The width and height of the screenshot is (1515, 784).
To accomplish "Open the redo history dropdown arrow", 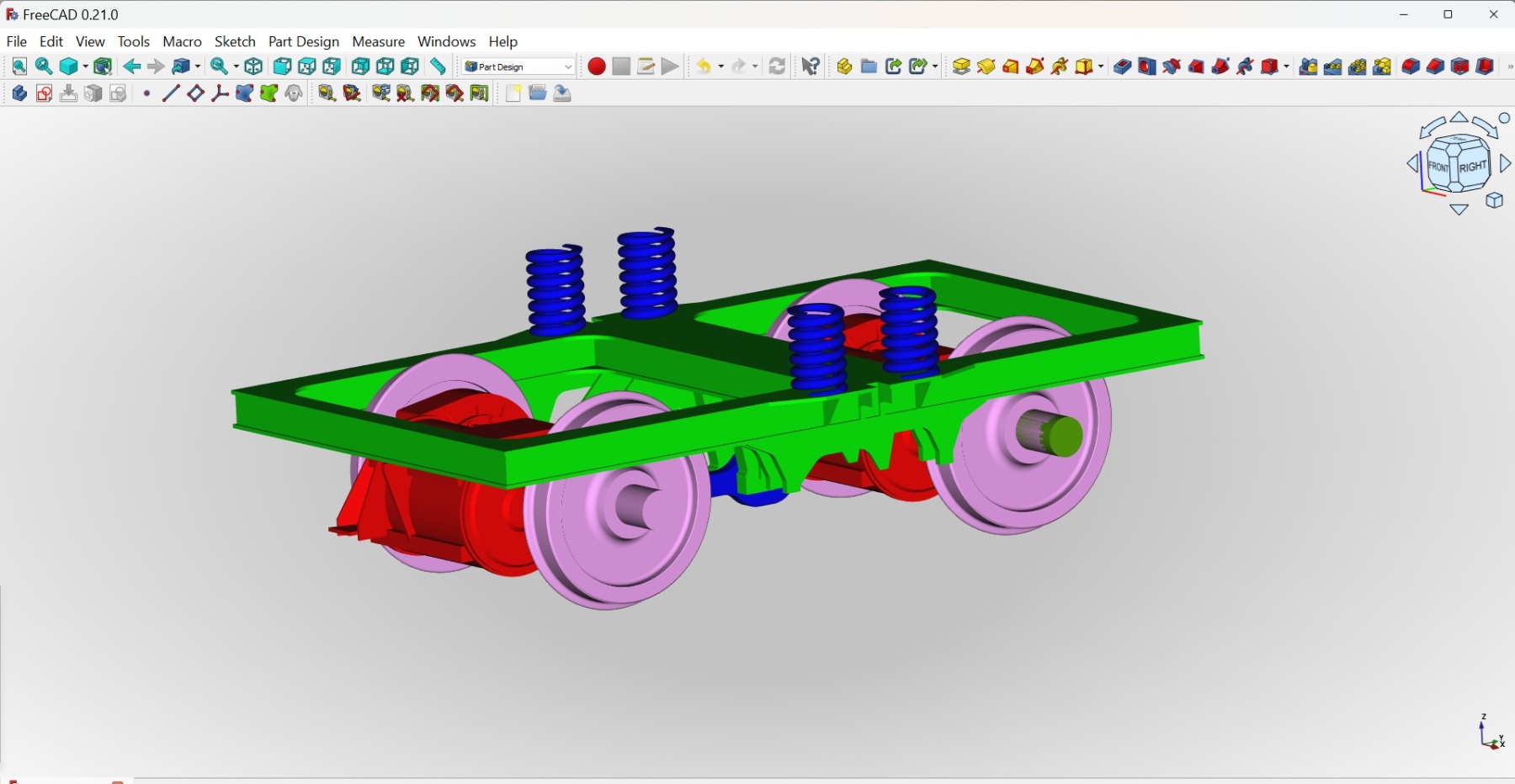I will [757, 66].
